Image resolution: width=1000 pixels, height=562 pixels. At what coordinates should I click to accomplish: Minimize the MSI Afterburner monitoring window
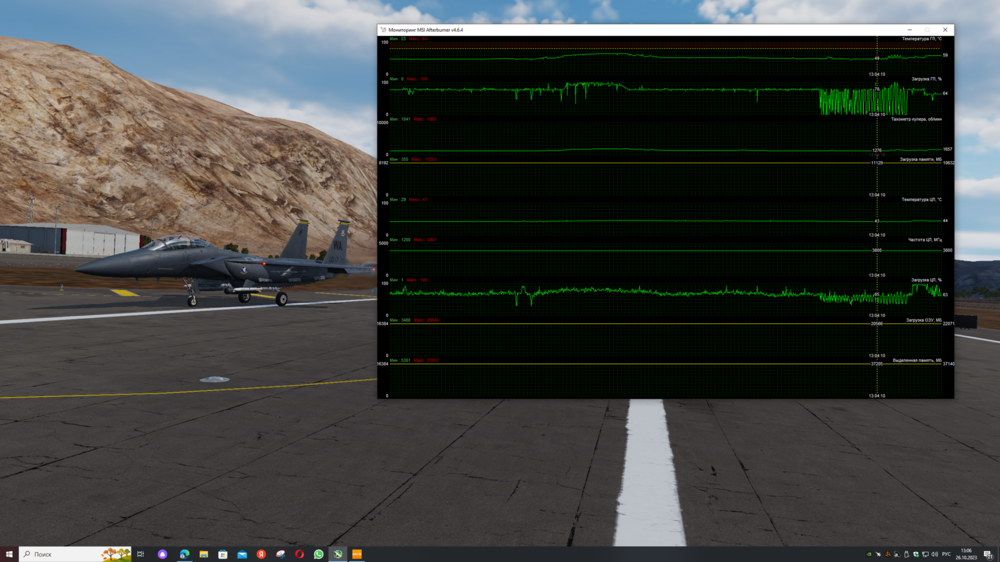[x=909, y=30]
